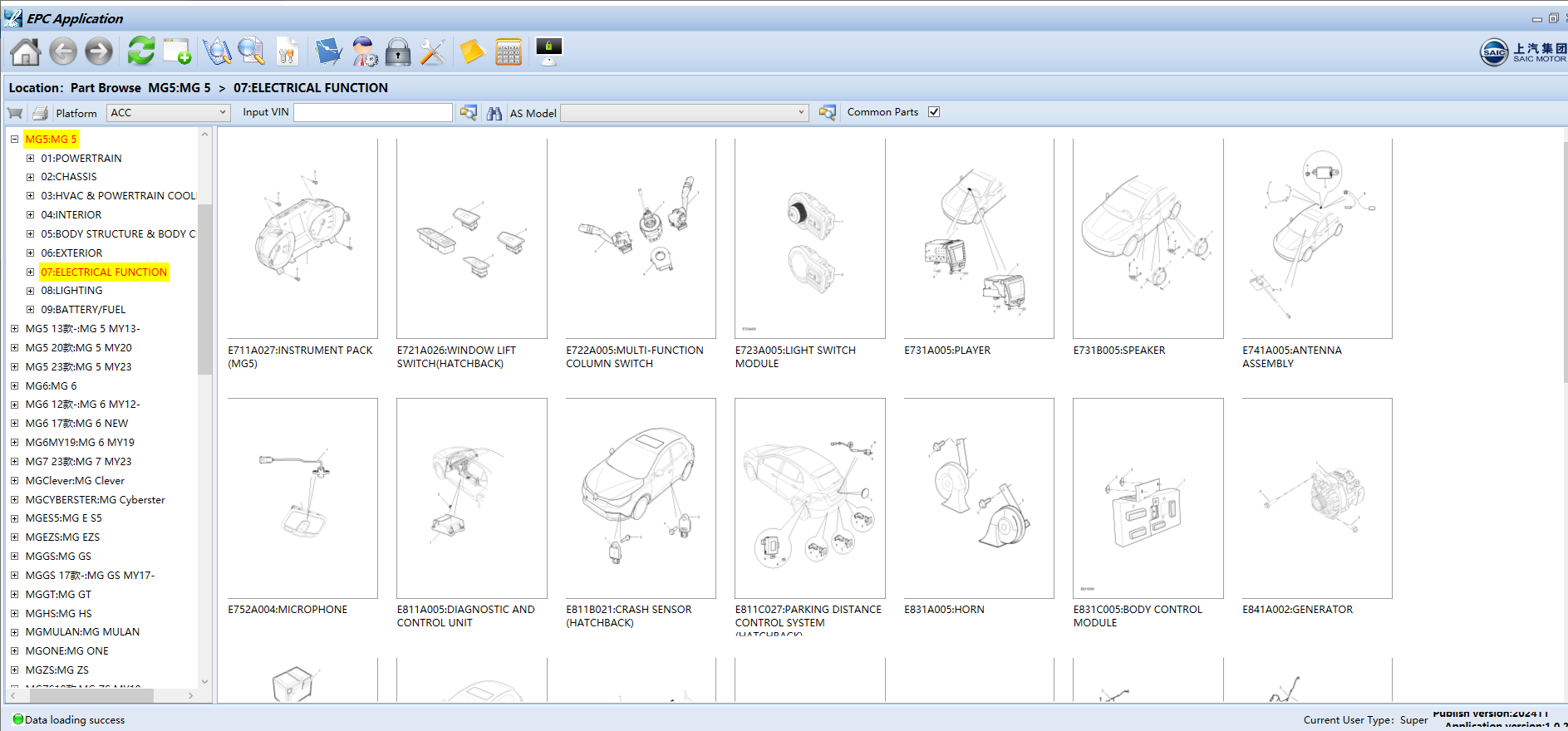1568x731 pixels.
Task: Click search icon after AS Model dropdown
Action: [x=827, y=113]
